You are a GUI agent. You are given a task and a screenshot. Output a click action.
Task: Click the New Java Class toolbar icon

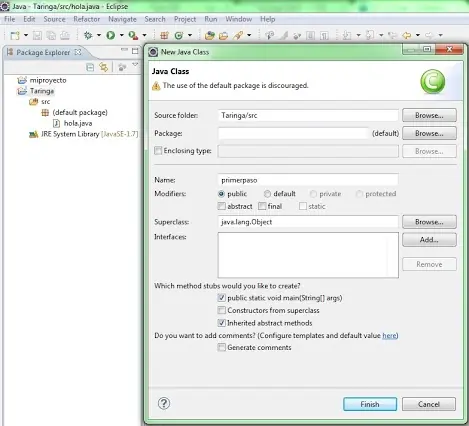179,35
